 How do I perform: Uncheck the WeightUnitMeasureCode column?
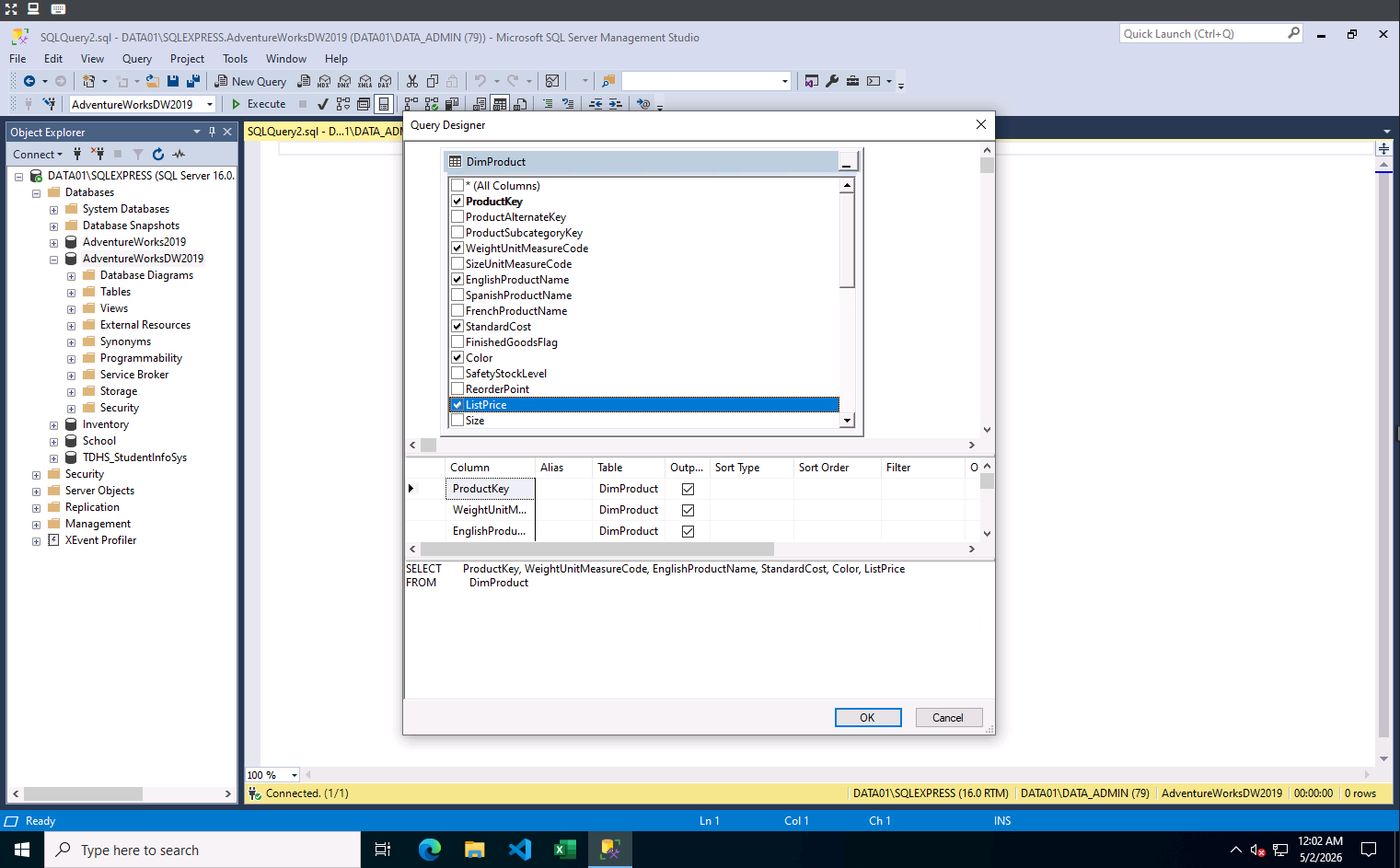[x=457, y=248]
